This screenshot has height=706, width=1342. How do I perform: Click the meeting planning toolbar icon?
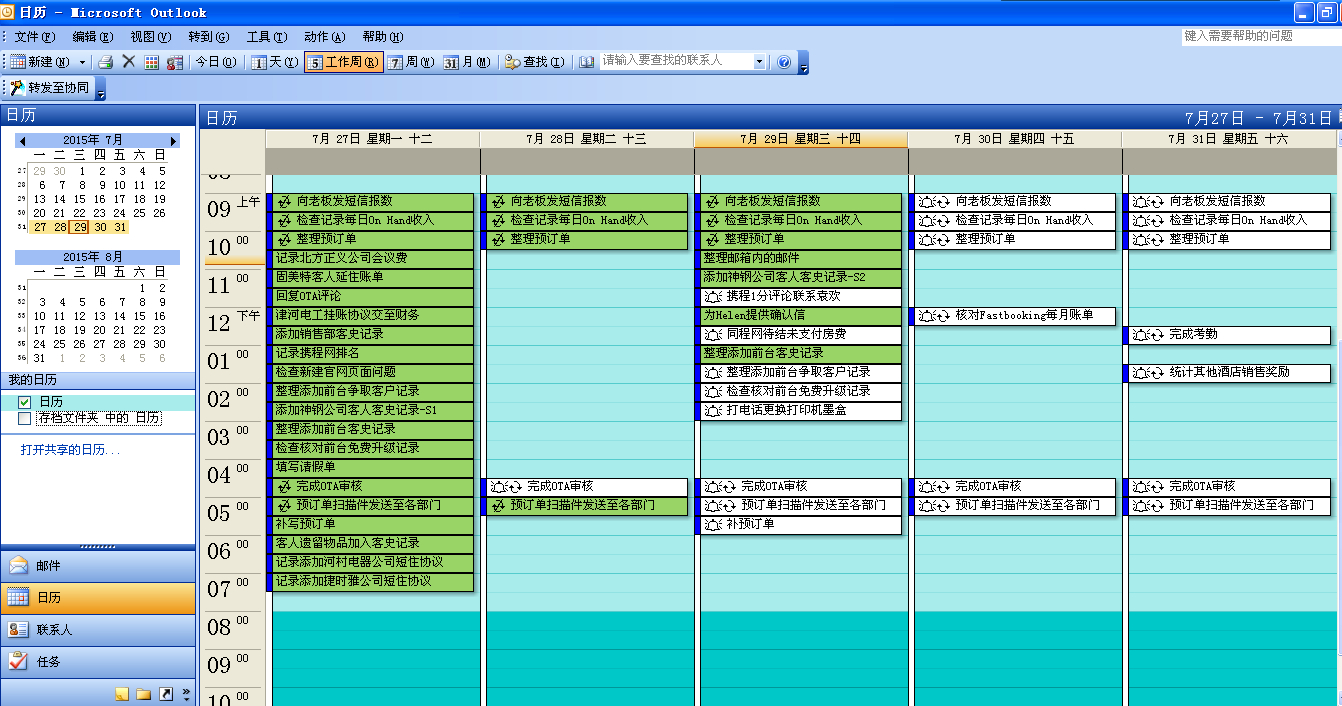point(175,62)
